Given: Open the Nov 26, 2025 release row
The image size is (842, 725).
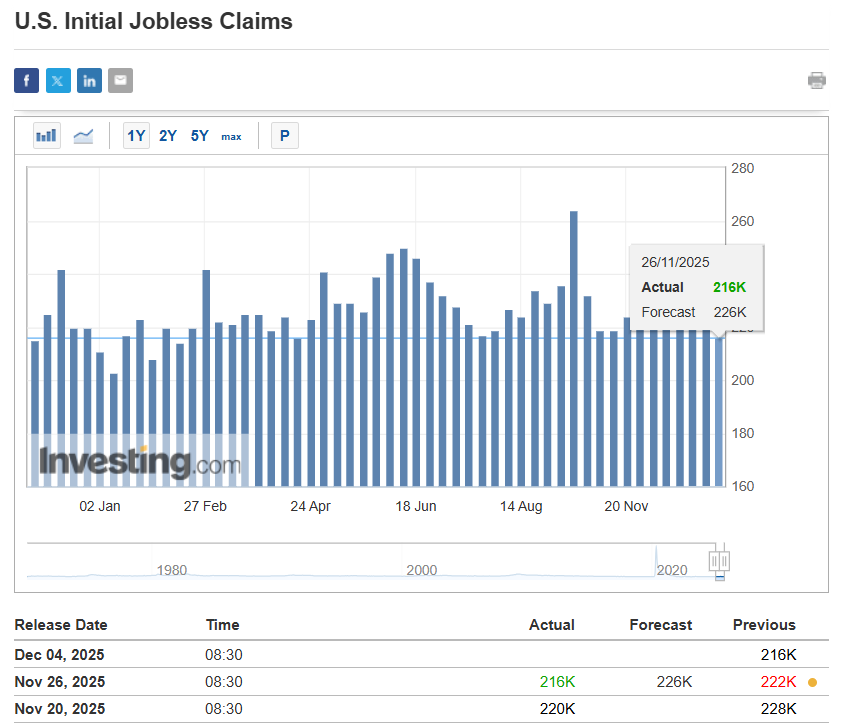Looking at the screenshot, I should (59, 682).
